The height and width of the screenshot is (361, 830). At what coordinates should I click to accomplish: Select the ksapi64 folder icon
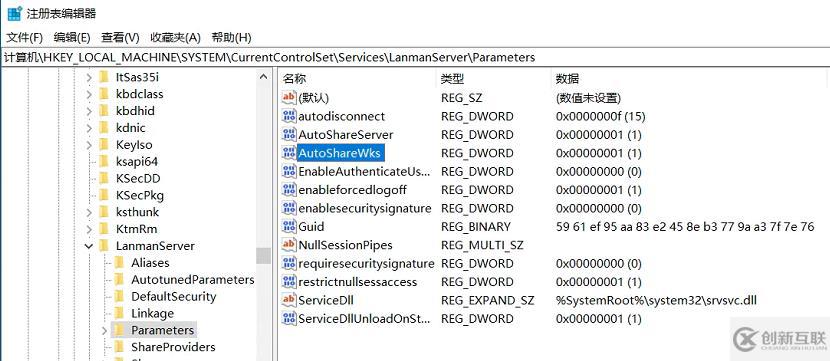[104, 161]
